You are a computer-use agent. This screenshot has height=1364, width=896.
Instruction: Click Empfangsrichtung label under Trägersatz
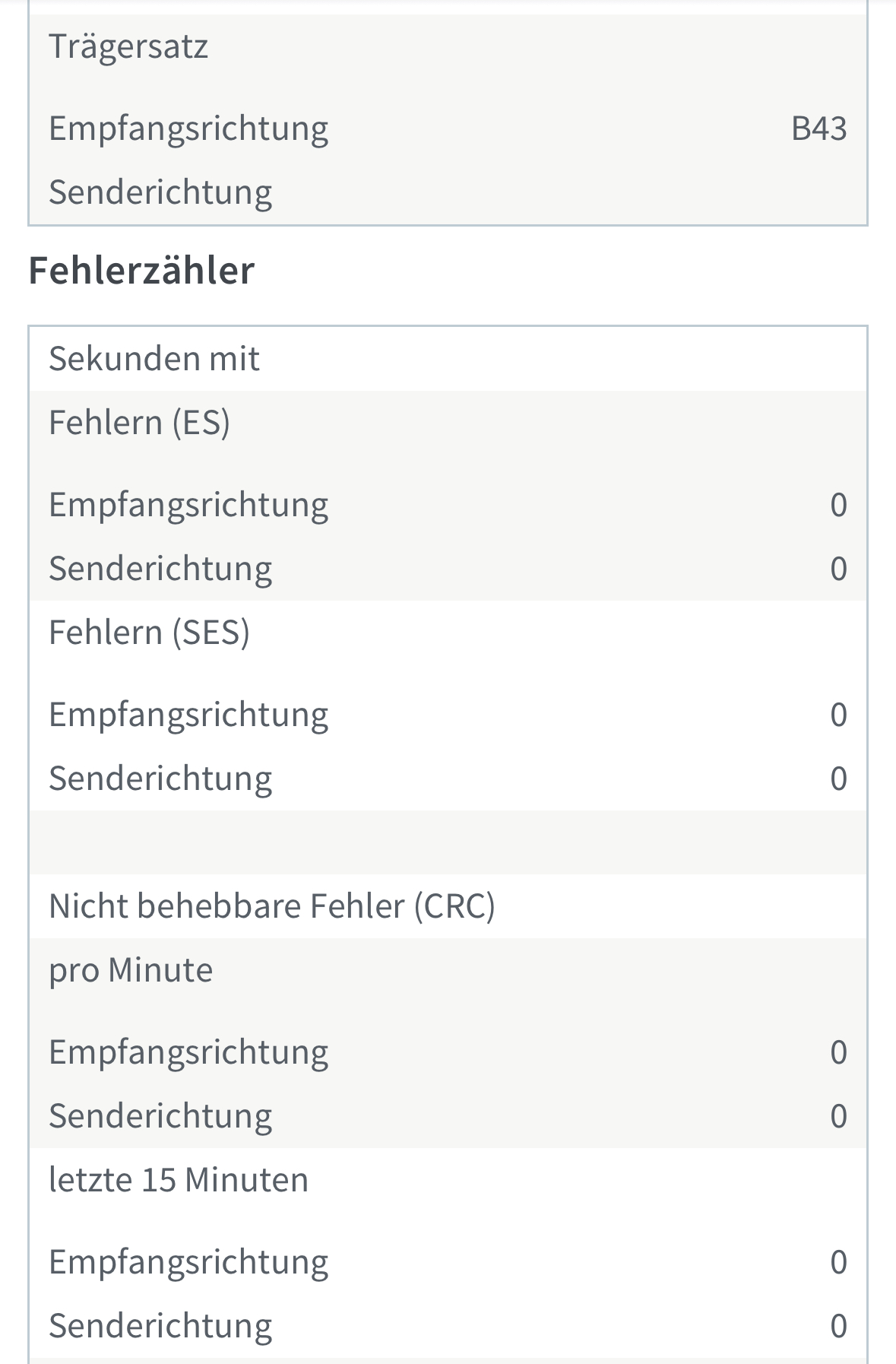tap(188, 128)
